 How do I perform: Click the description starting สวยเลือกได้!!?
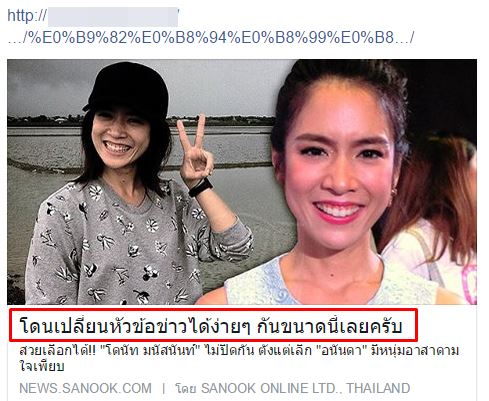click(x=239, y=359)
